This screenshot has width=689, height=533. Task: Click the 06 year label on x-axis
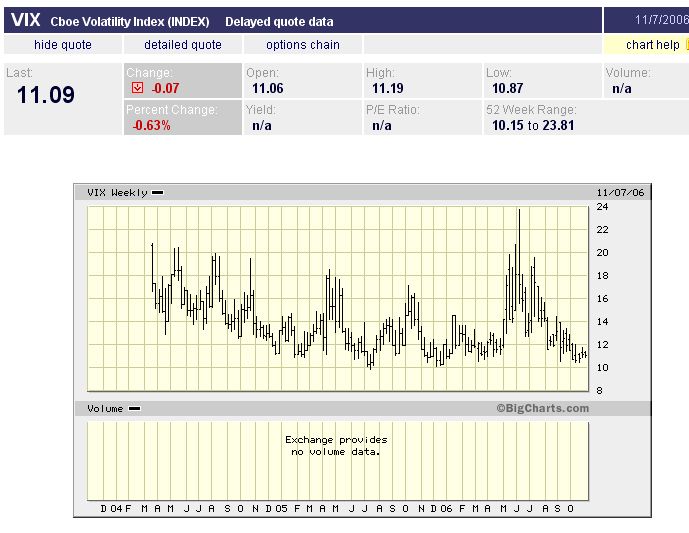point(446,509)
